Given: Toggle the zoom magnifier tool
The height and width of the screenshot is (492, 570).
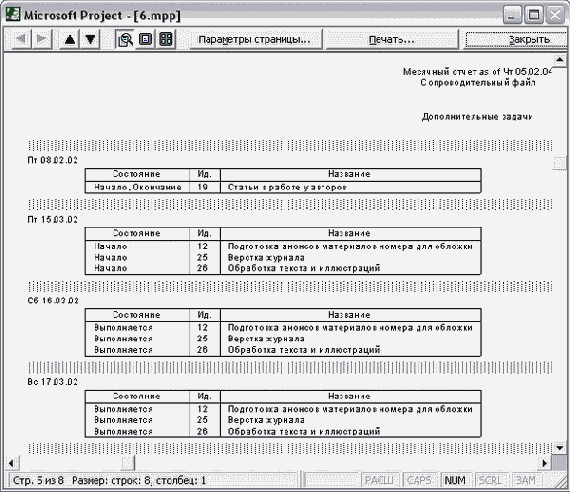Looking at the screenshot, I should tap(126, 39).
